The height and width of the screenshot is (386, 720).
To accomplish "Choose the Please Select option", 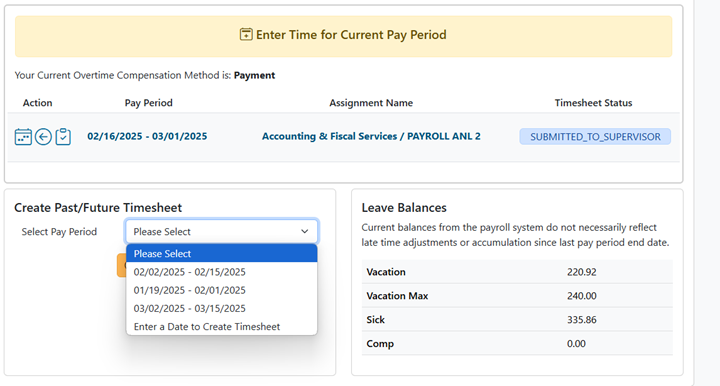I will point(222,253).
